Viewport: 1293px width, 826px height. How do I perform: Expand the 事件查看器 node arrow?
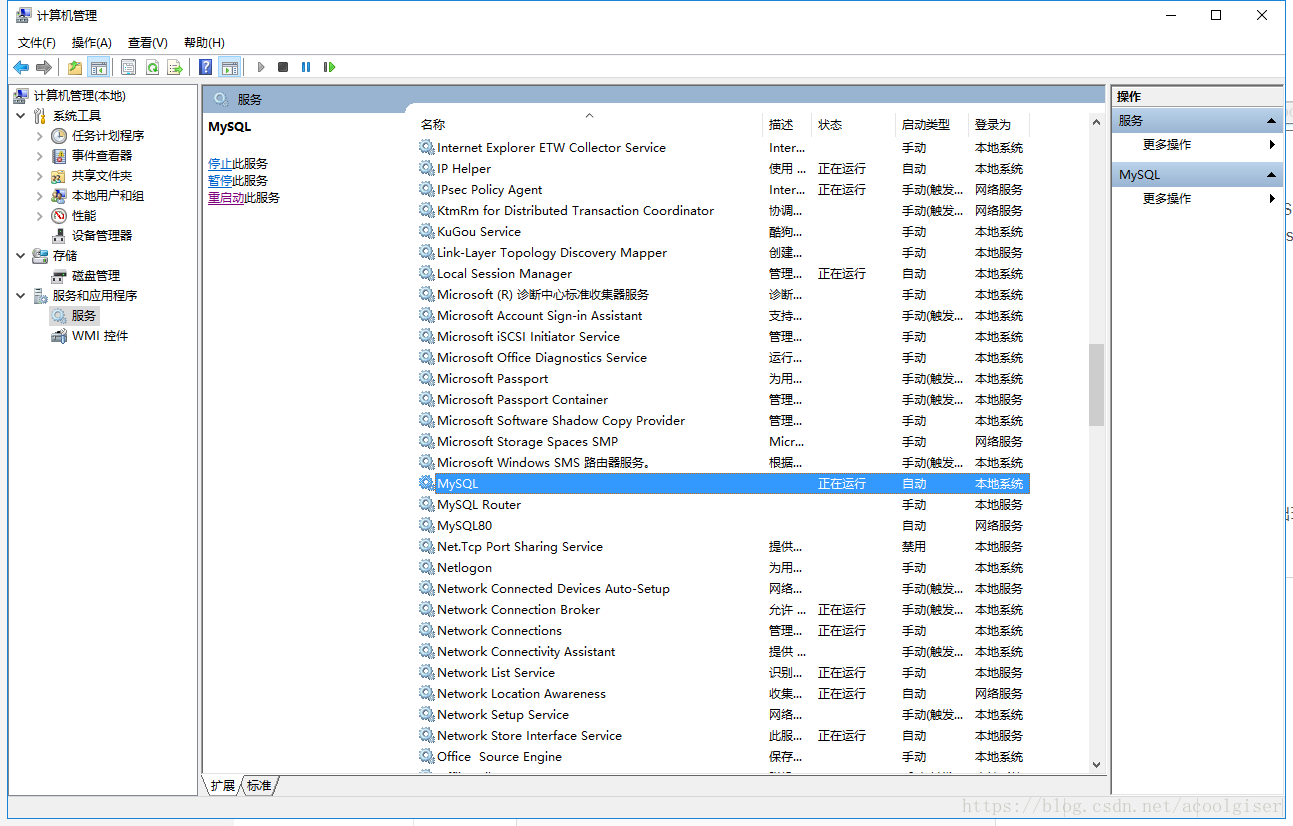40,155
